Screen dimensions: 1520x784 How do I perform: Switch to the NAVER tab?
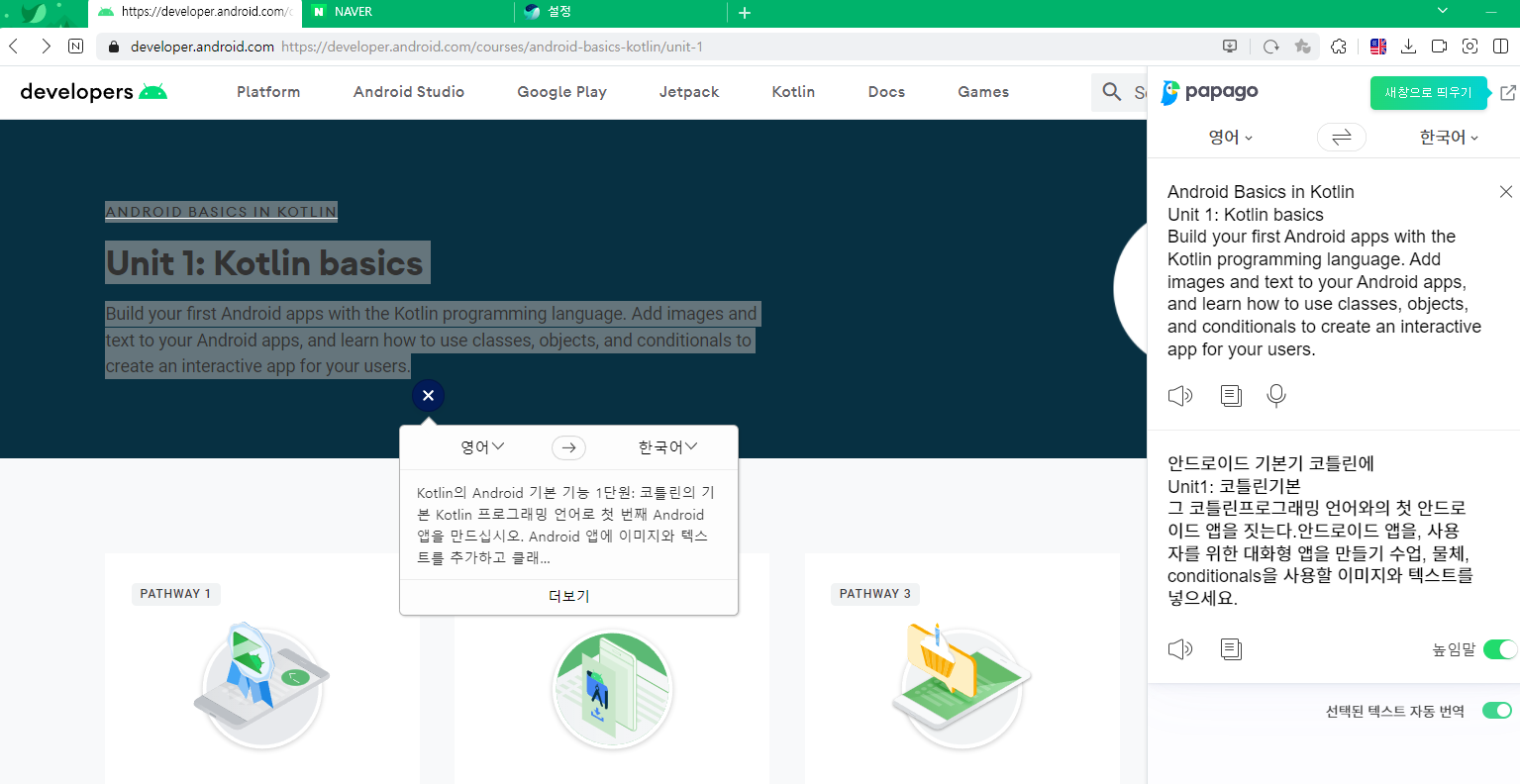click(x=407, y=13)
